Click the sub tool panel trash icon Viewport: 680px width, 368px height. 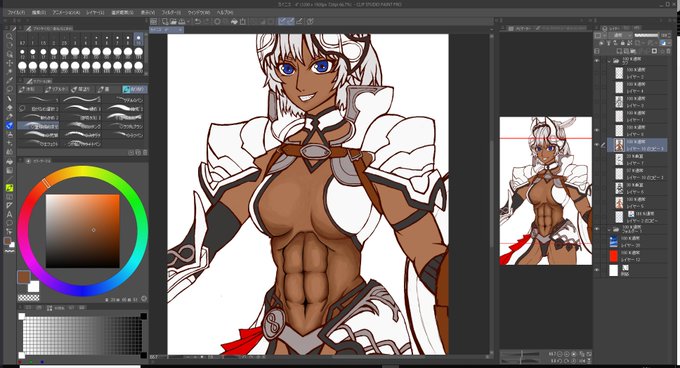coord(145,153)
